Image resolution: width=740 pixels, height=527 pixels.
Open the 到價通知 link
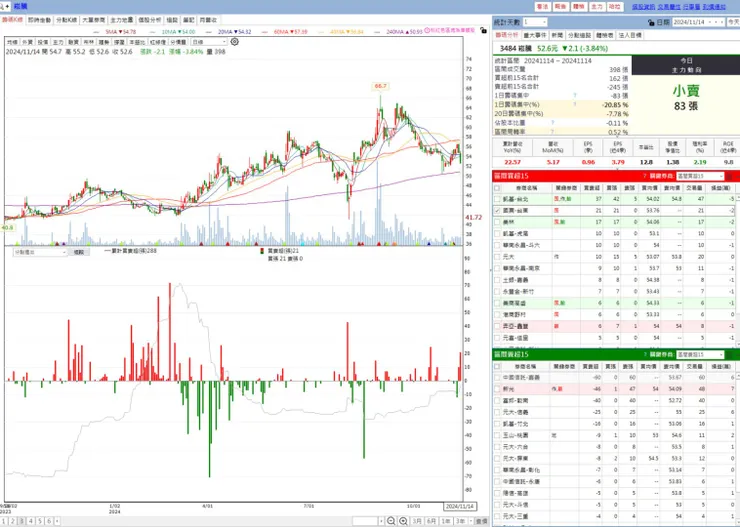coord(714,7)
